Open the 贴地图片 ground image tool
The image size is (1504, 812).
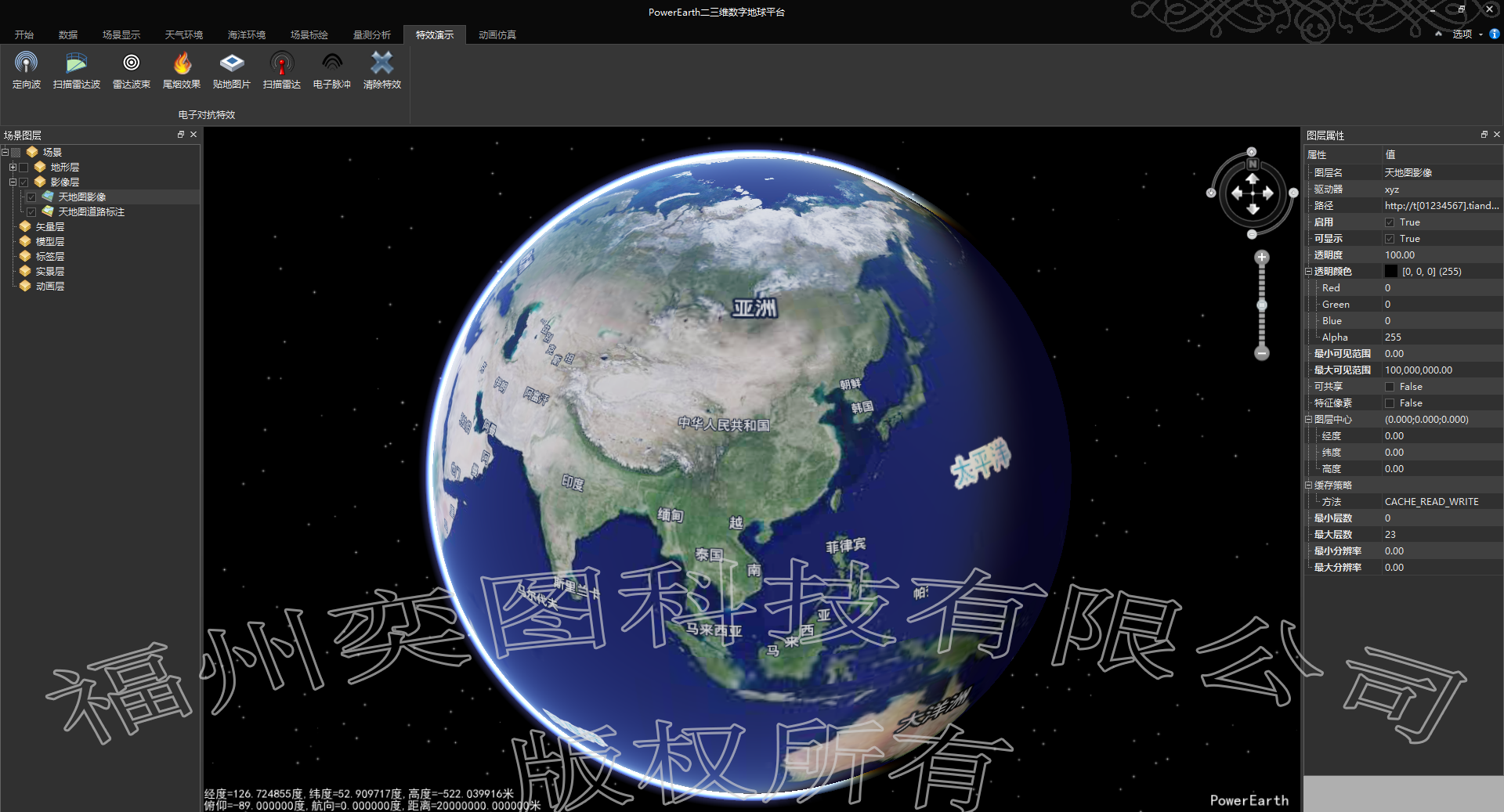(231, 70)
